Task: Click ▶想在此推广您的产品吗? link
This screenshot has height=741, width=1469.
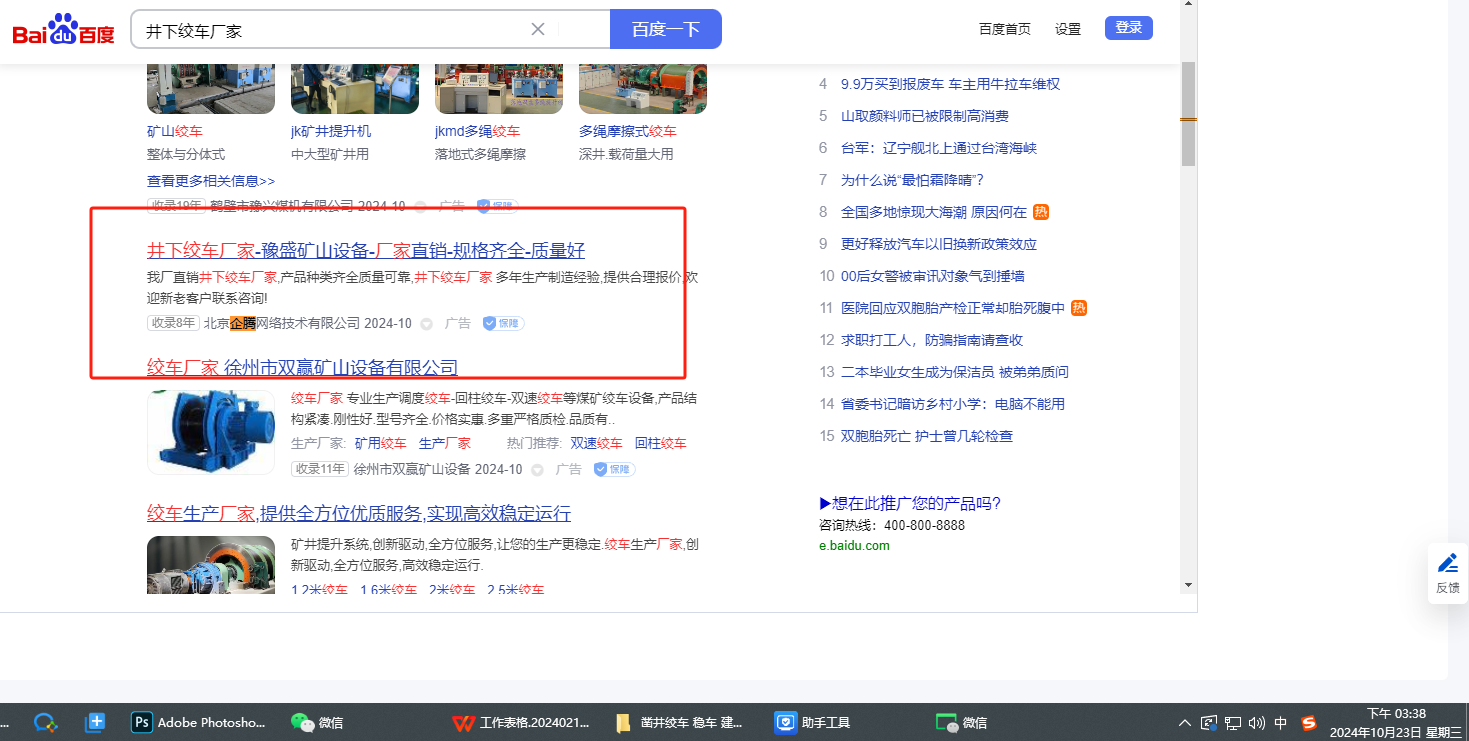Action: pyautogui.click(x=910, y=503)
